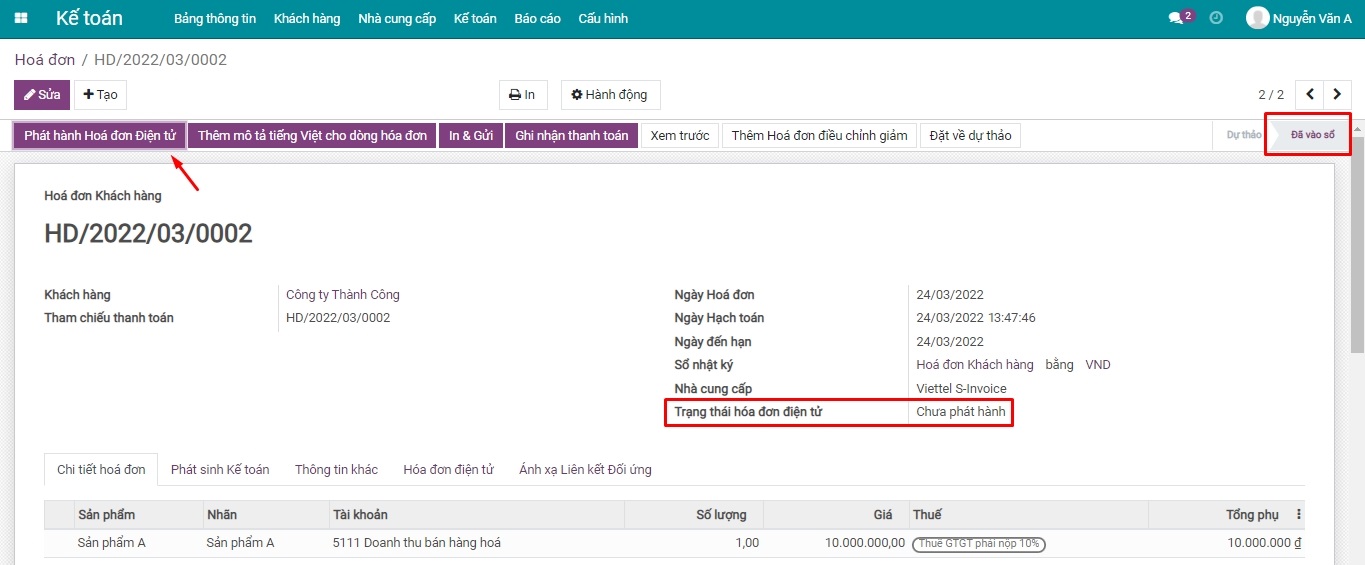Go to next record arrow

coord(1338,95)
